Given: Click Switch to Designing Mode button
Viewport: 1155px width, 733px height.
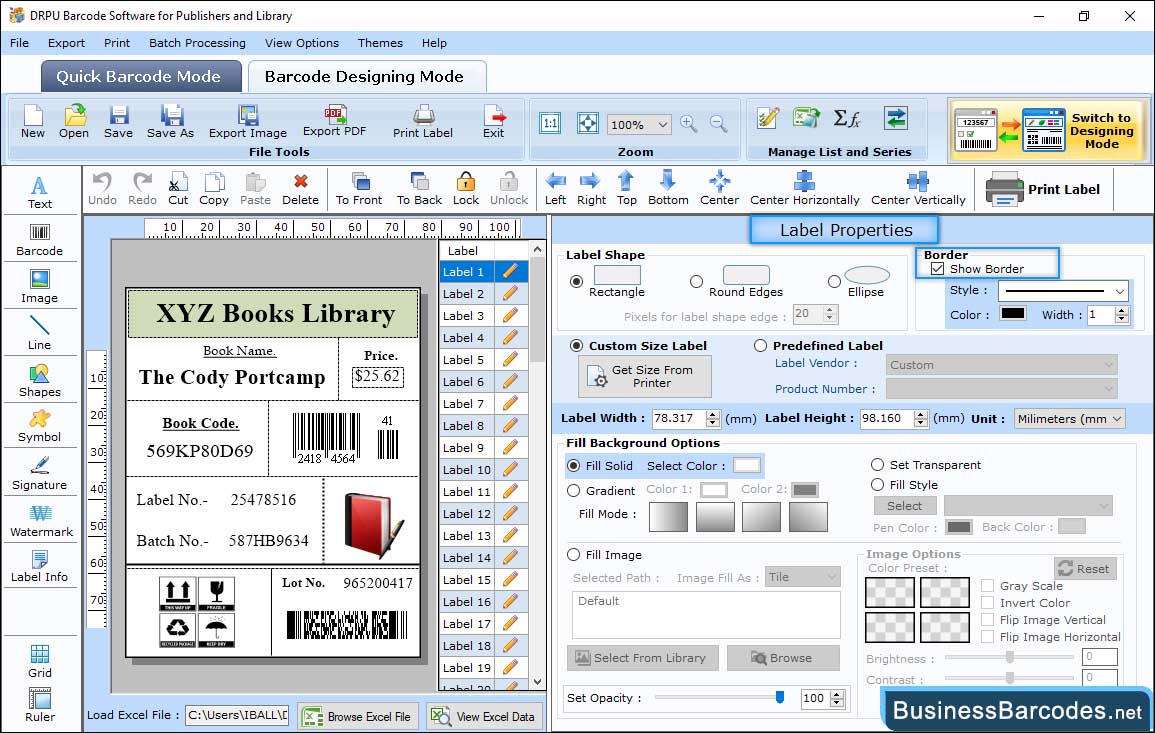Looking at the screenshot, I should coord(1047,130).
